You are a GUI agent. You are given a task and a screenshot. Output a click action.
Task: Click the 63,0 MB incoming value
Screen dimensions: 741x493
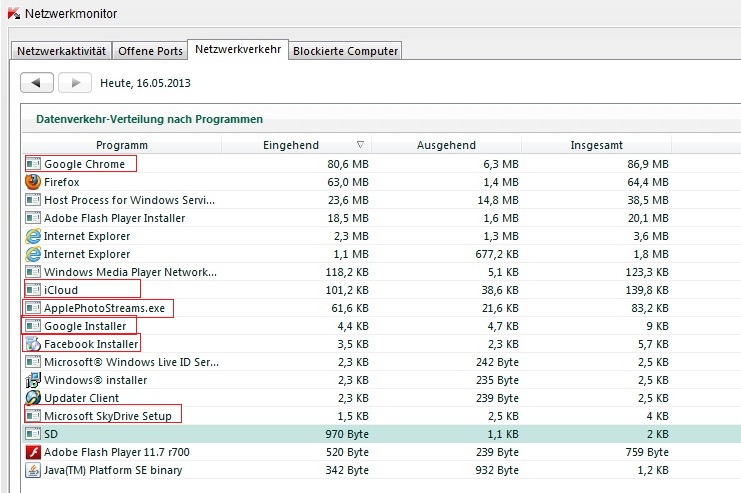[x=348, y=182]
